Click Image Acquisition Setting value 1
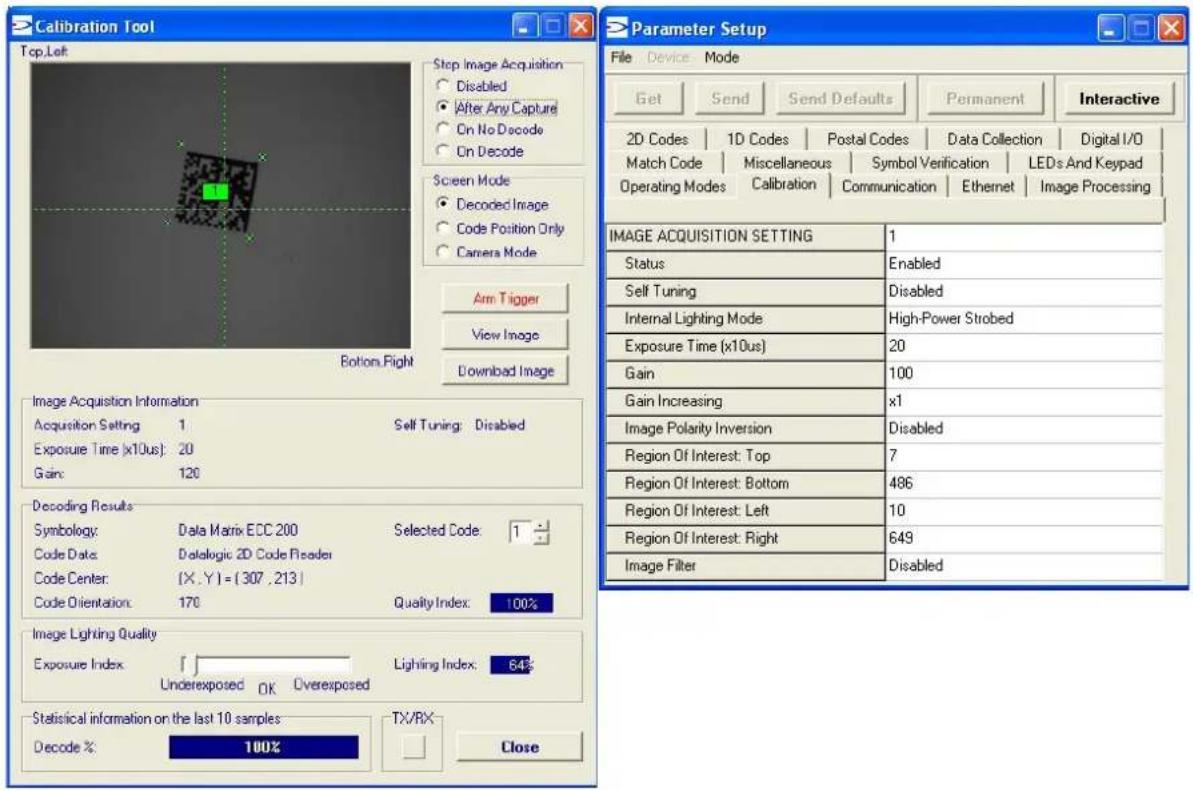The image size is (1193, 790). click(1024, 236)
